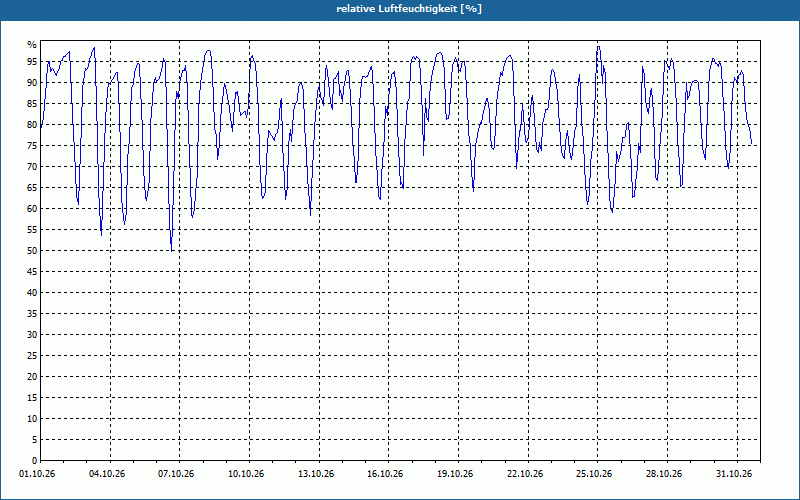Click the x-axis date label 16.10.26
The width and height of the screenshot is (800, 500).
385,474
